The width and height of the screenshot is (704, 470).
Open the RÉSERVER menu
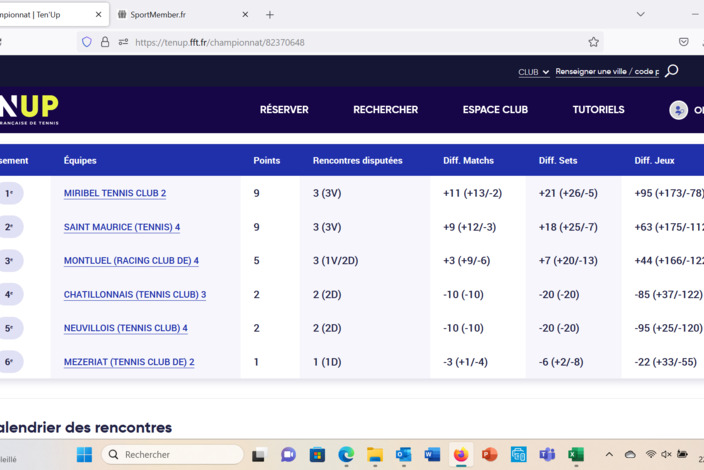(284, 110)
